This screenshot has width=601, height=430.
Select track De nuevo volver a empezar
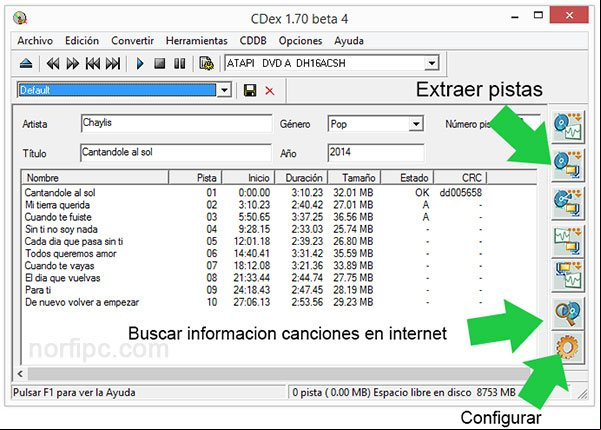click(82, 302)
